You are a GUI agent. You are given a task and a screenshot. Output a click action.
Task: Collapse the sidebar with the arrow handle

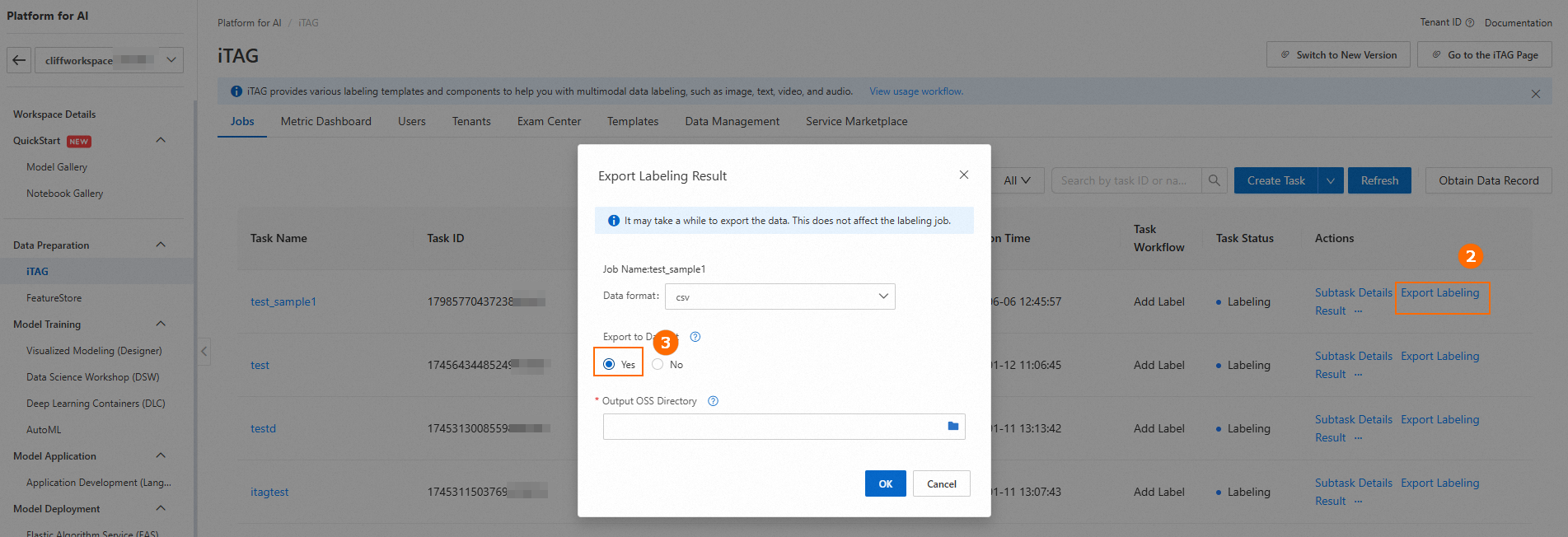(x=204, y=352)
